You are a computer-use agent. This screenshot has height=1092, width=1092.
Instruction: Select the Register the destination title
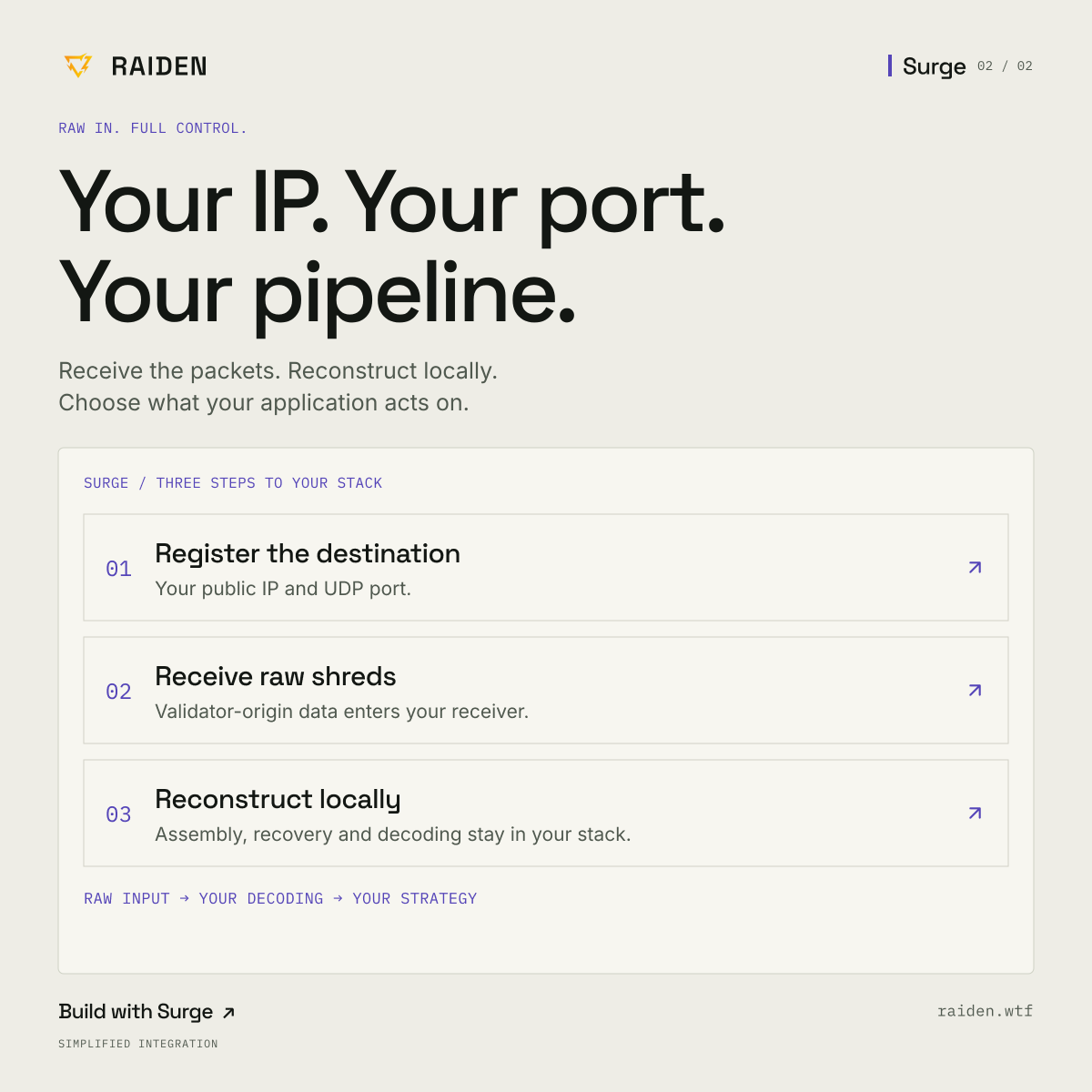pos(308,553)
